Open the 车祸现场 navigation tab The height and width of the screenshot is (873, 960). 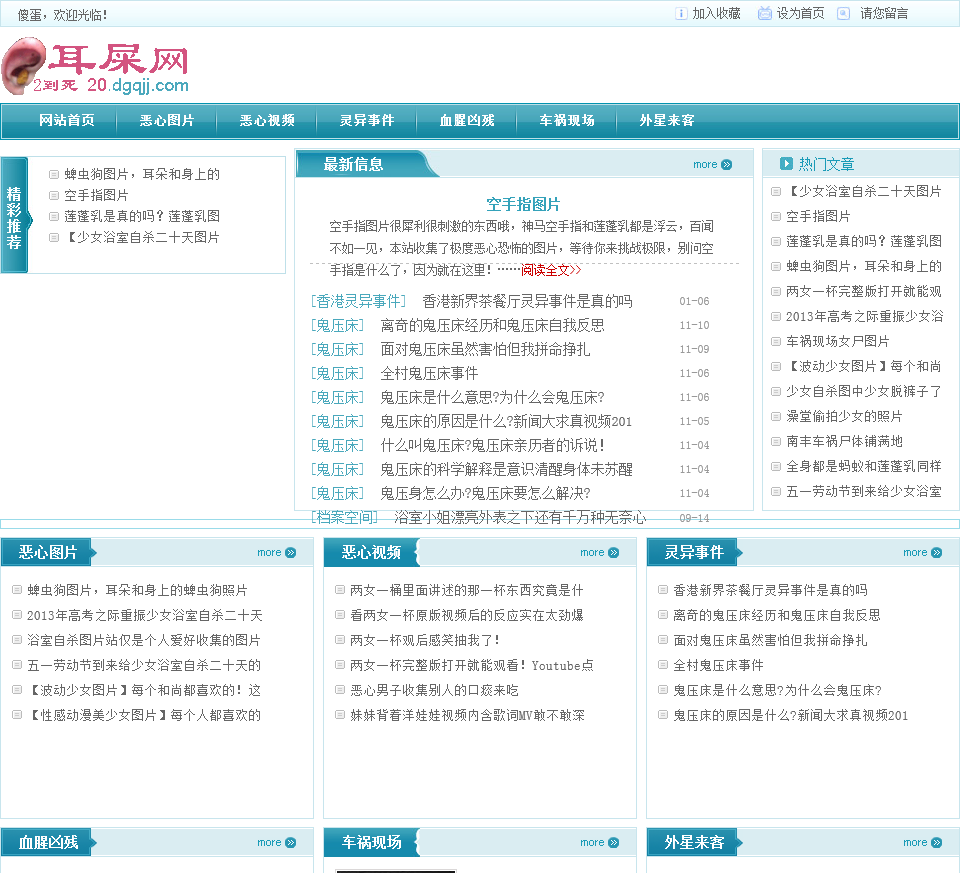click(x=567, y=120)
